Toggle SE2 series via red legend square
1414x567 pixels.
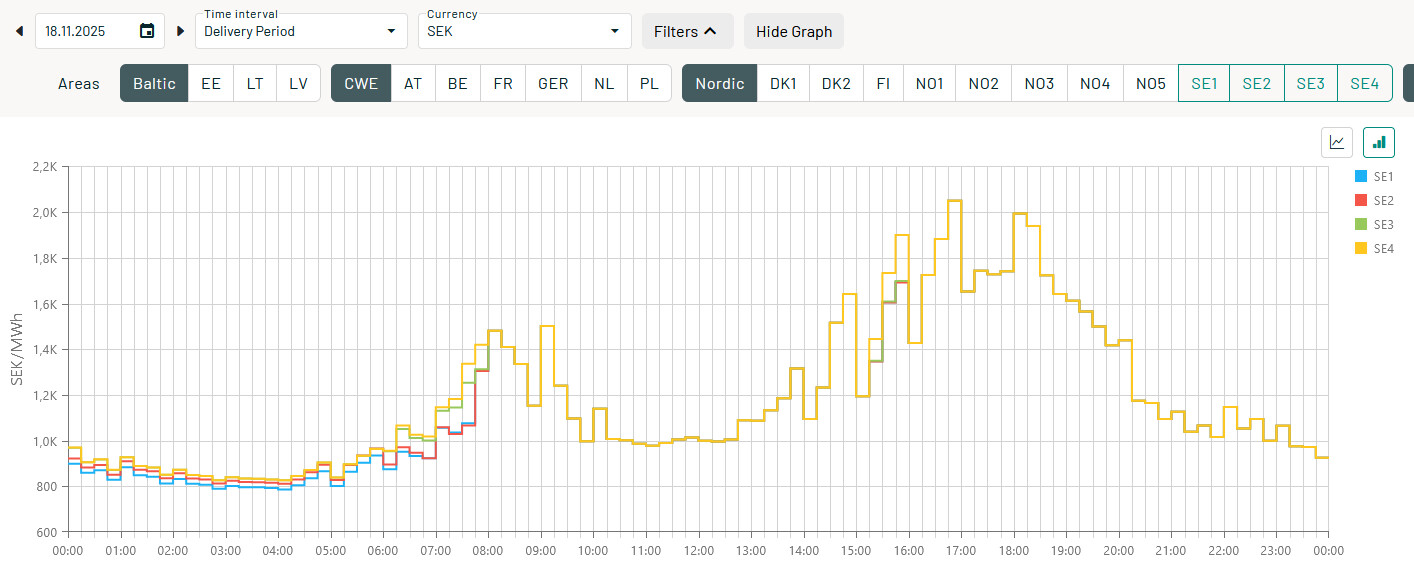(x=1359, y=201)
